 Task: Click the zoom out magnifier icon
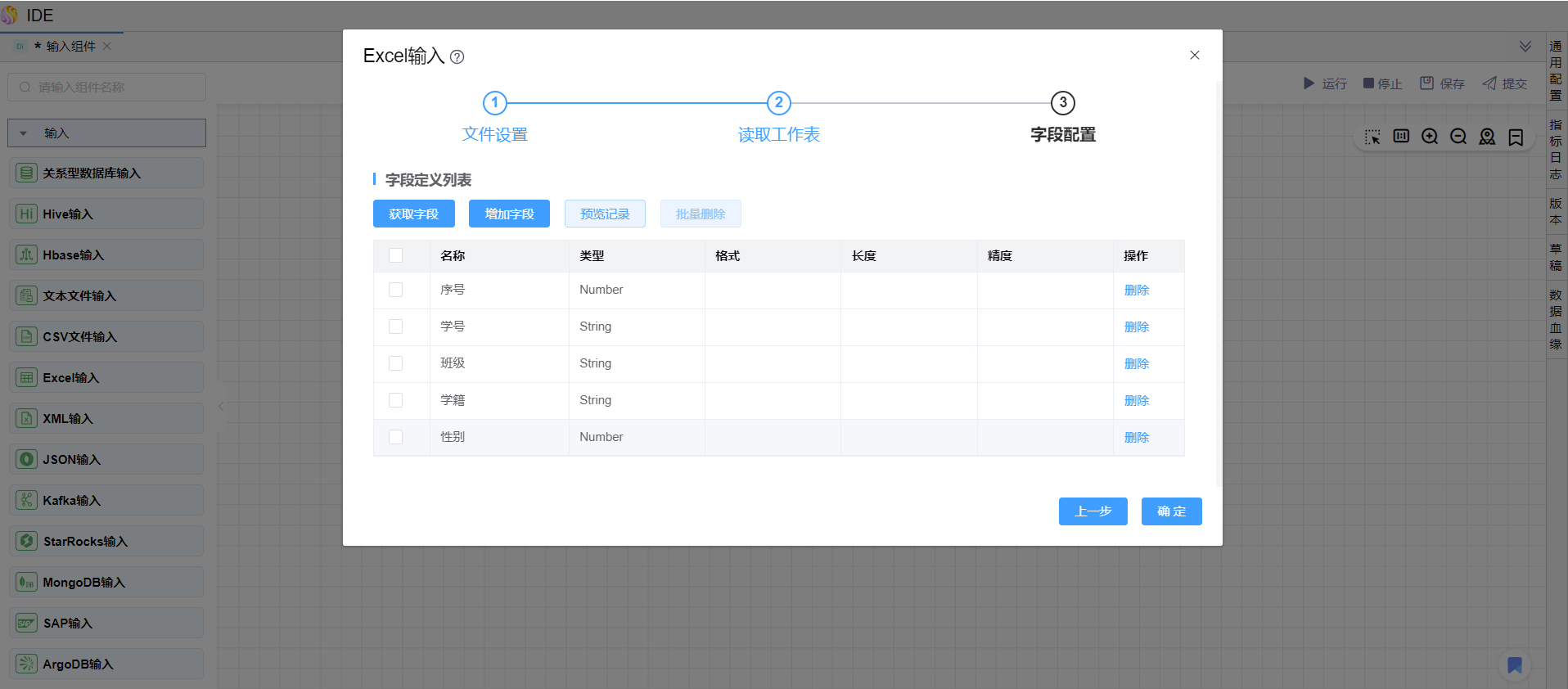tap(1458, 137)
